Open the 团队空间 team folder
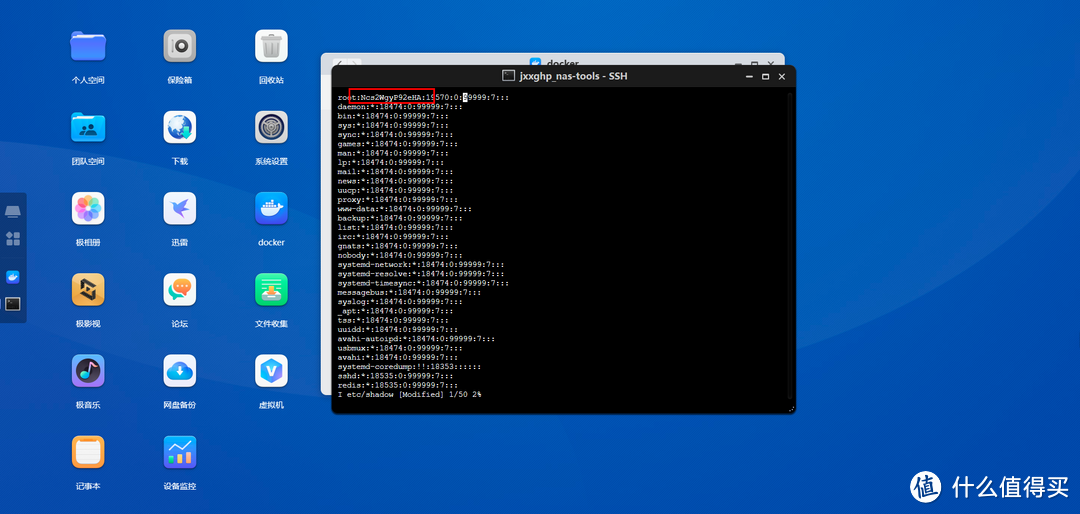 (88, 127)
